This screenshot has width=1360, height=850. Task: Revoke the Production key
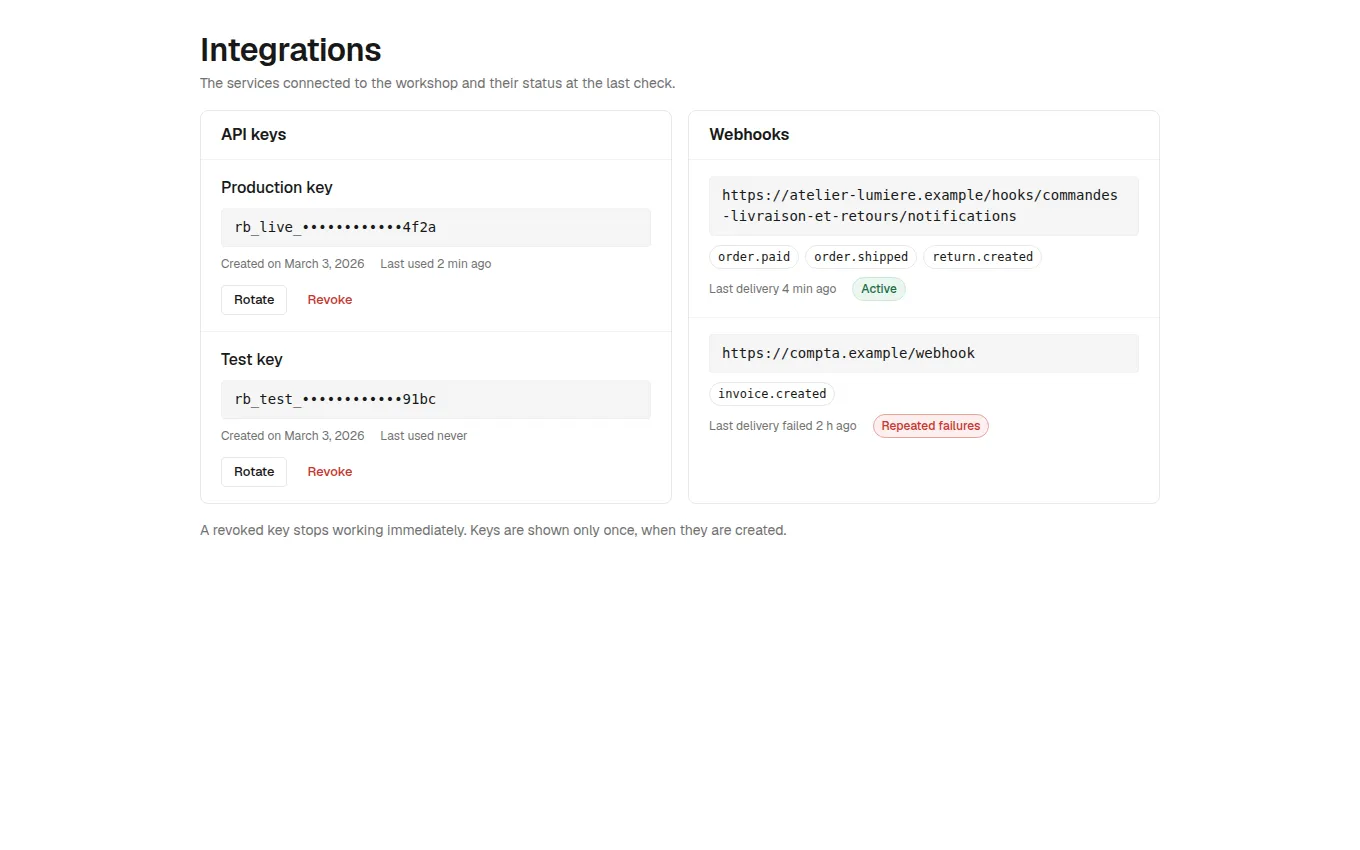click(330, 300)
